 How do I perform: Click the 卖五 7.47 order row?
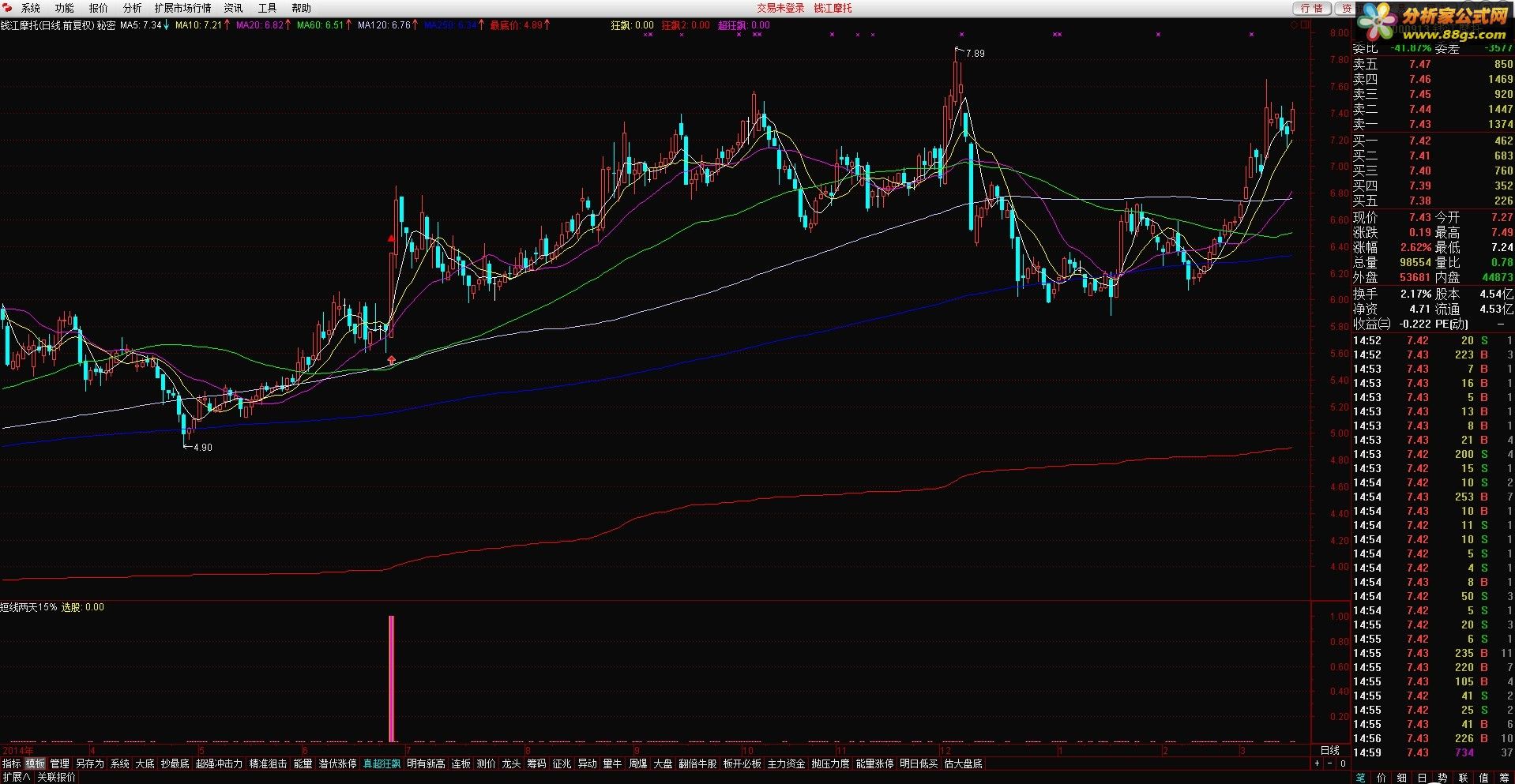pyautogui.click(x=1433, y=64)
